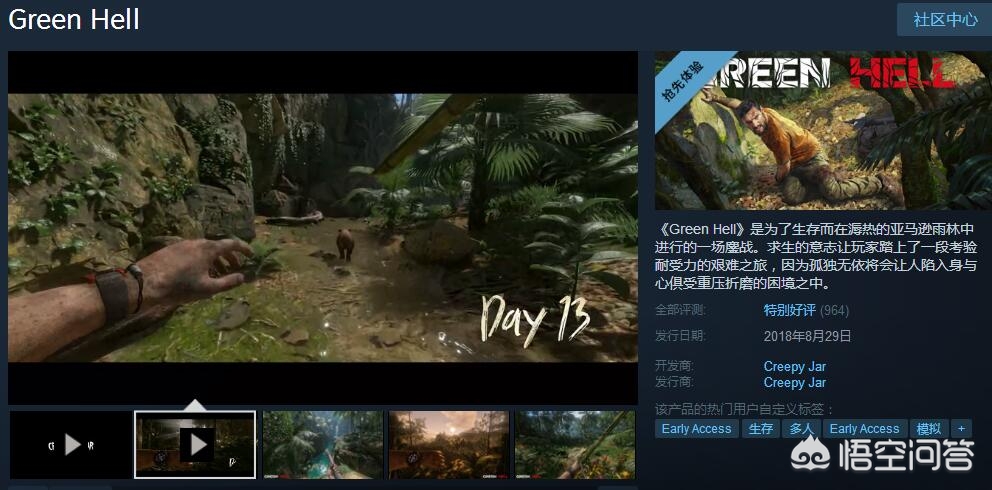This screenshot has width=992, height=490.
Task: Open the 社区中心 community hub
Action: click(x=944, y=20)
